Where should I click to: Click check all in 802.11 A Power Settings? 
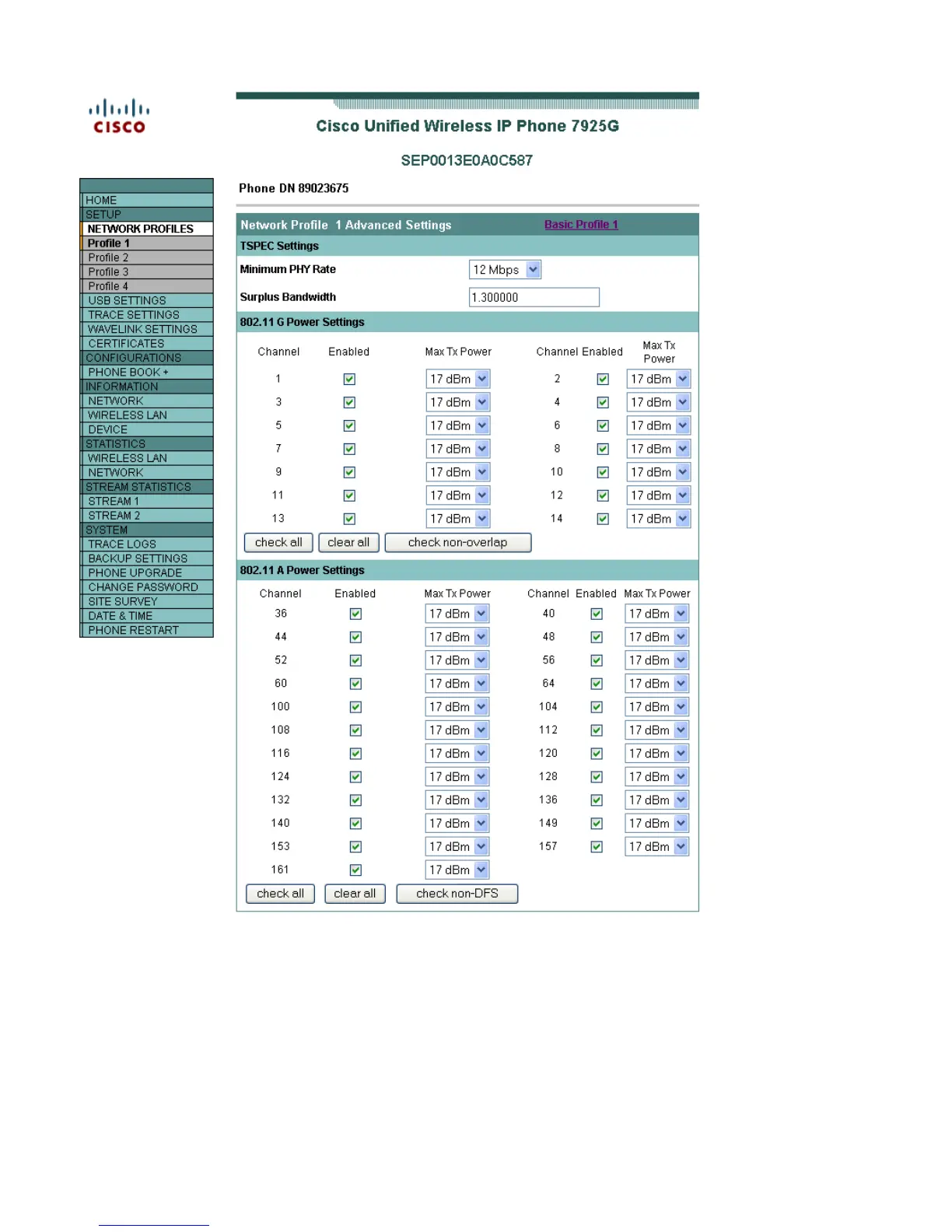click(280, 894)
